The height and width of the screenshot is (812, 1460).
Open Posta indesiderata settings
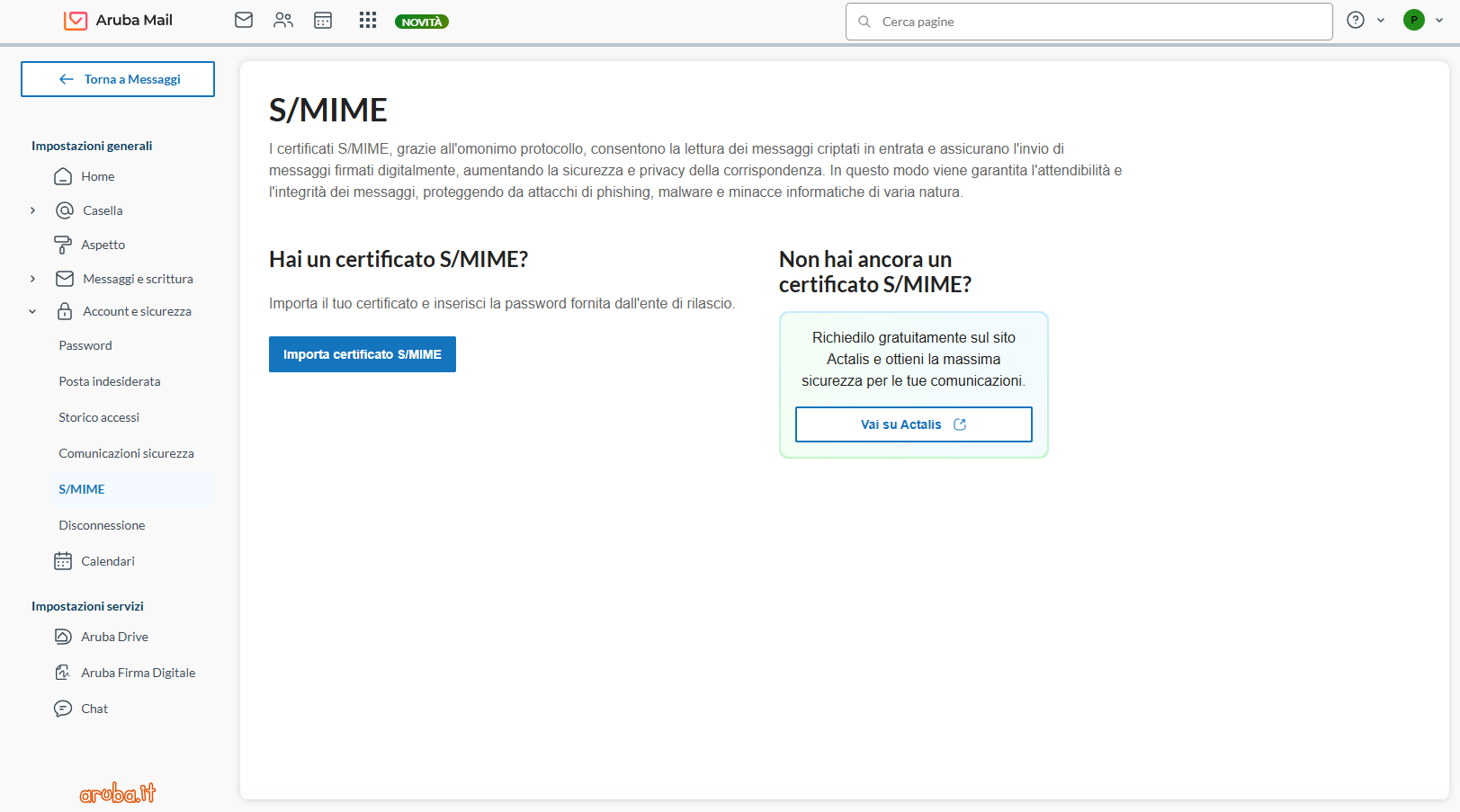click(110, 381)
